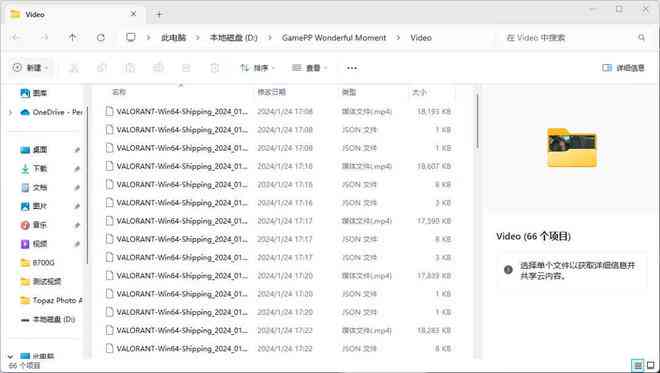Click the Share toolbar icon
Image resolution: width=660 pixels, height=373 pixels.
[x=186, y=68]
